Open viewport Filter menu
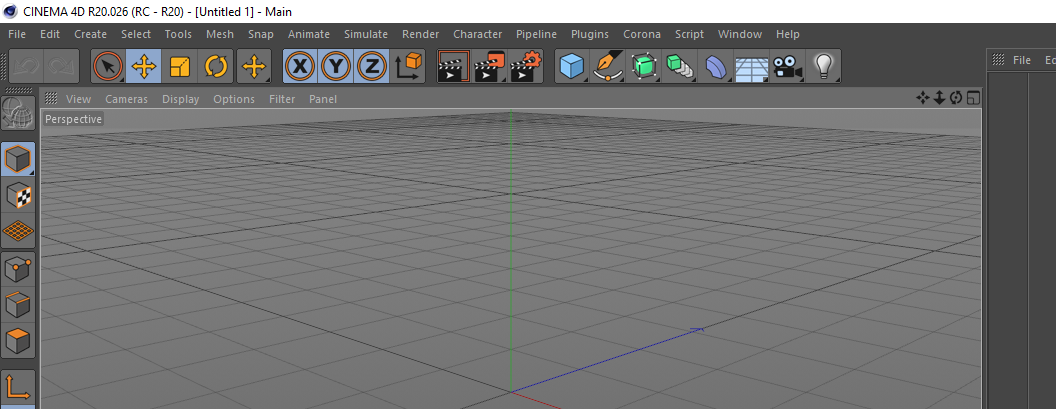Screen dimensions: 1056x409 pyautogui.click(x=282, y=99)
